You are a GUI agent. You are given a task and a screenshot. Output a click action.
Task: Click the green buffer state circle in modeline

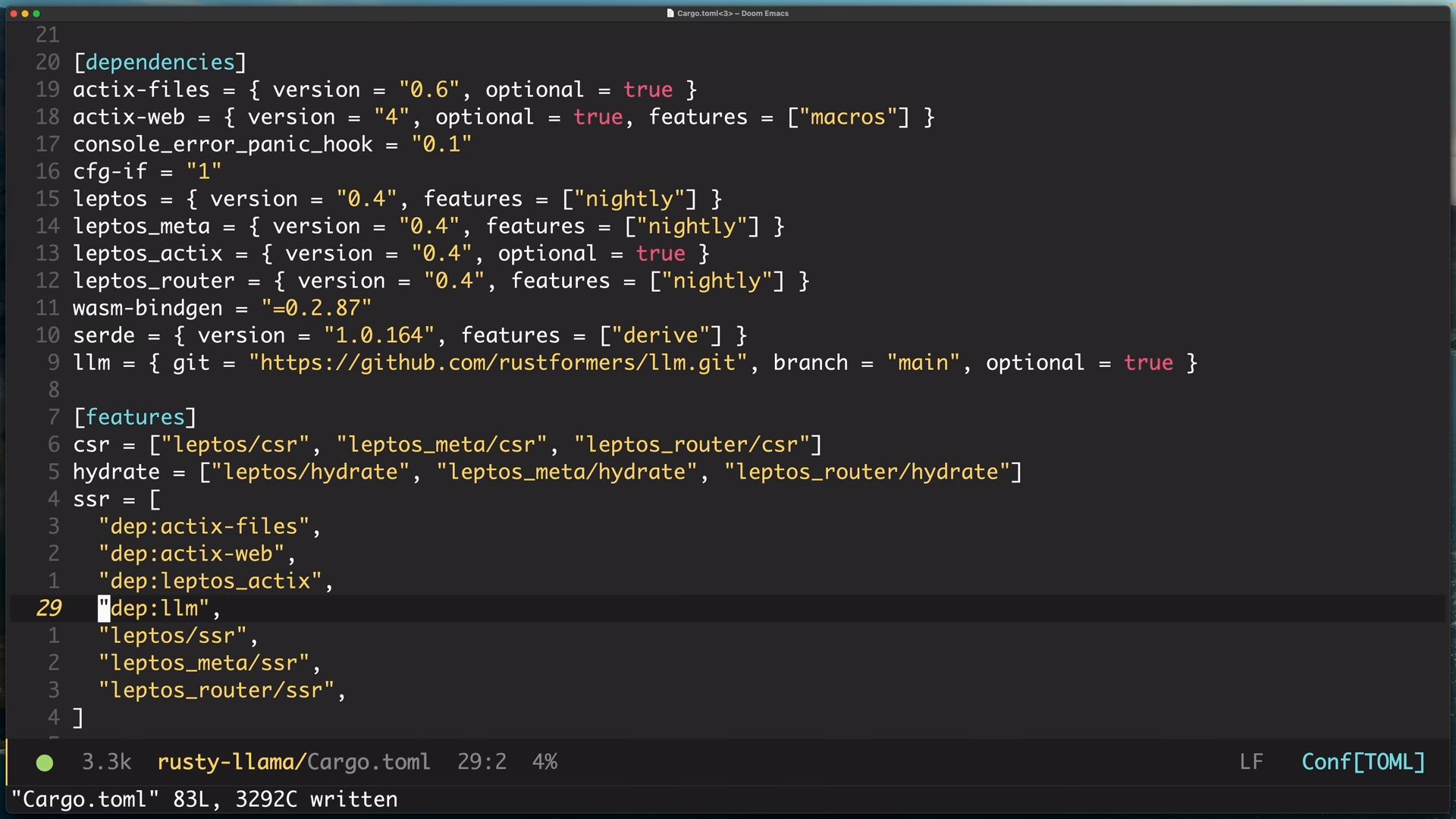click(x=45, y=763)
